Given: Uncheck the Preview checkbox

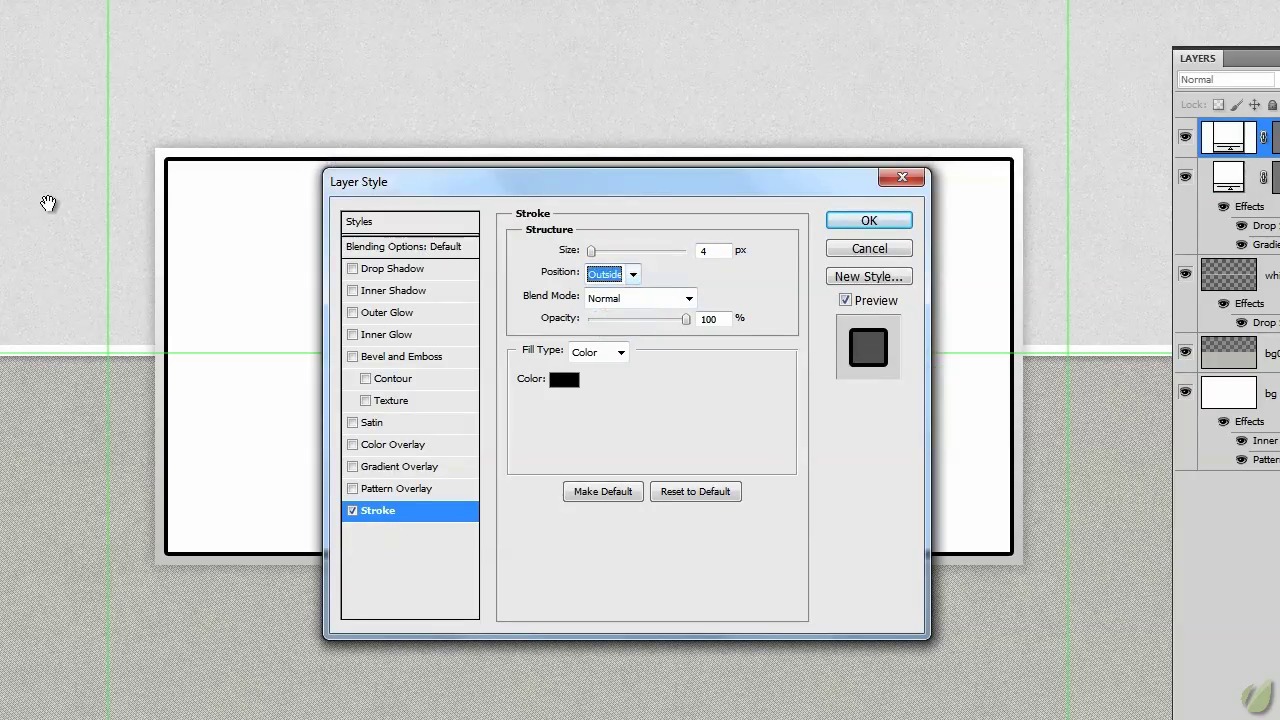Looking at the screenshot, I should point(845,300).
